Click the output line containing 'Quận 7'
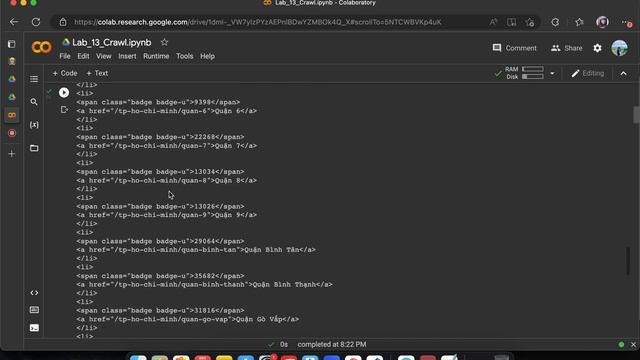The width and height of the screenshot is (640, 360). 167,146
